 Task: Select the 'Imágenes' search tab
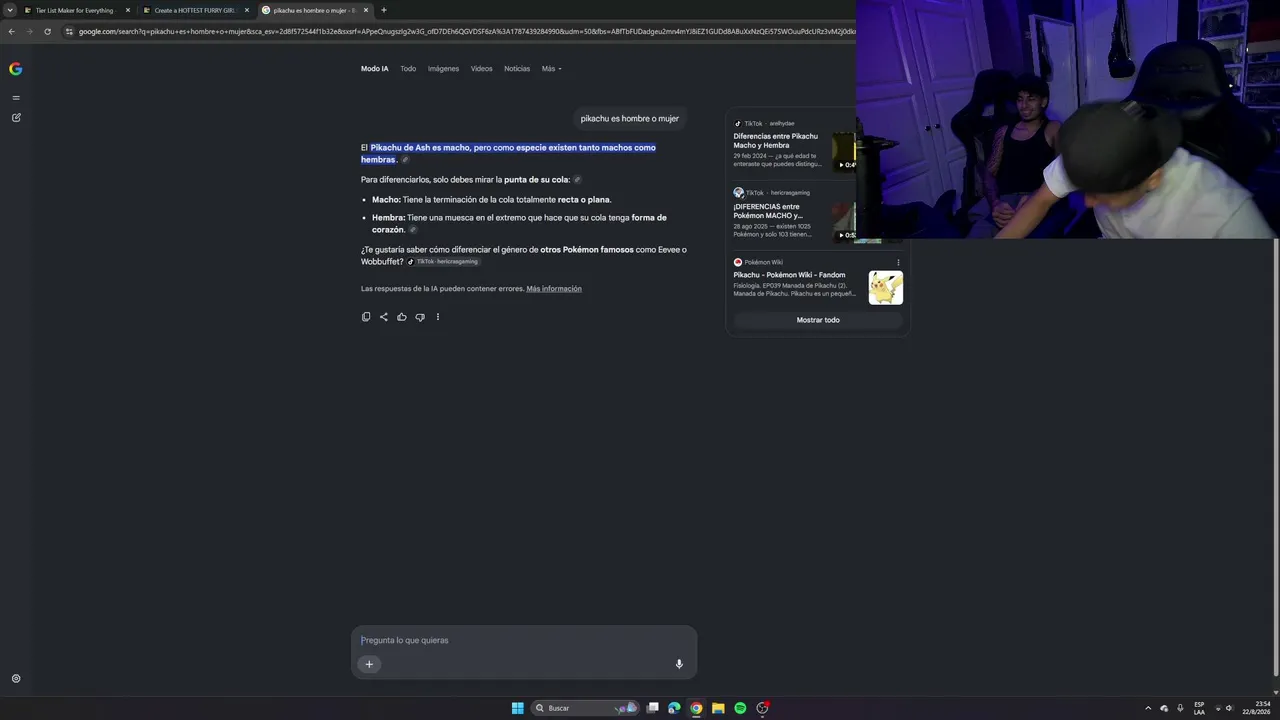pos(443,69)
